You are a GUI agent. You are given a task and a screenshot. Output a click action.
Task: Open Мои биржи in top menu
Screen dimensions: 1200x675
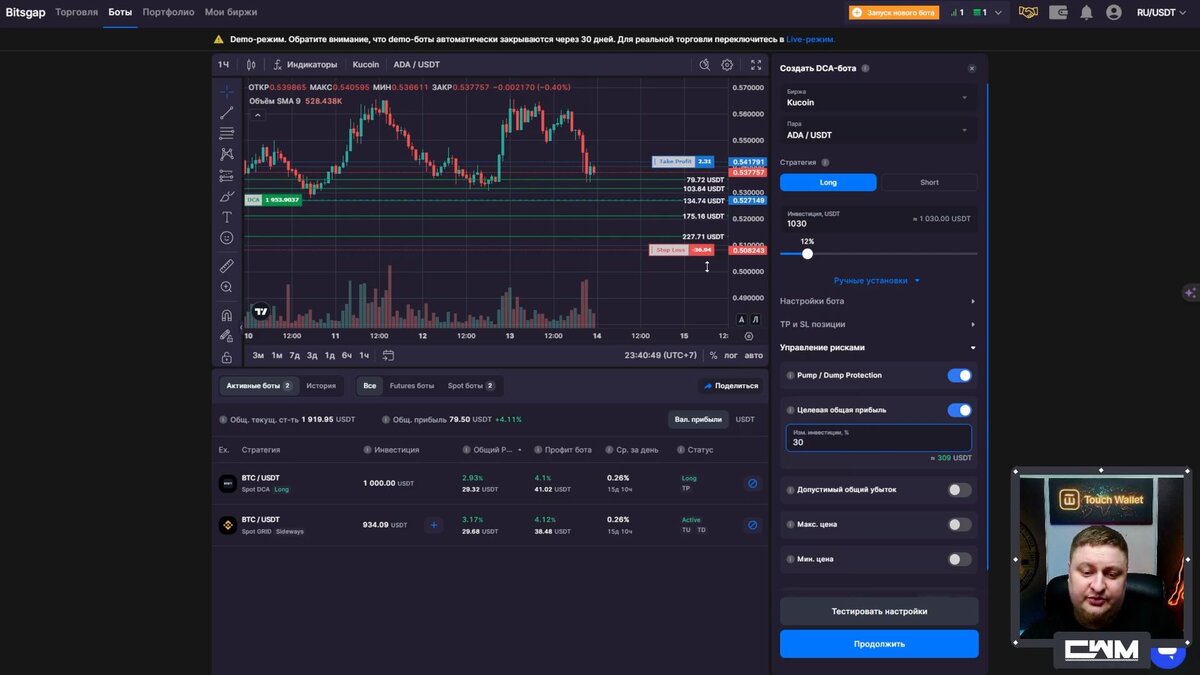231,12
